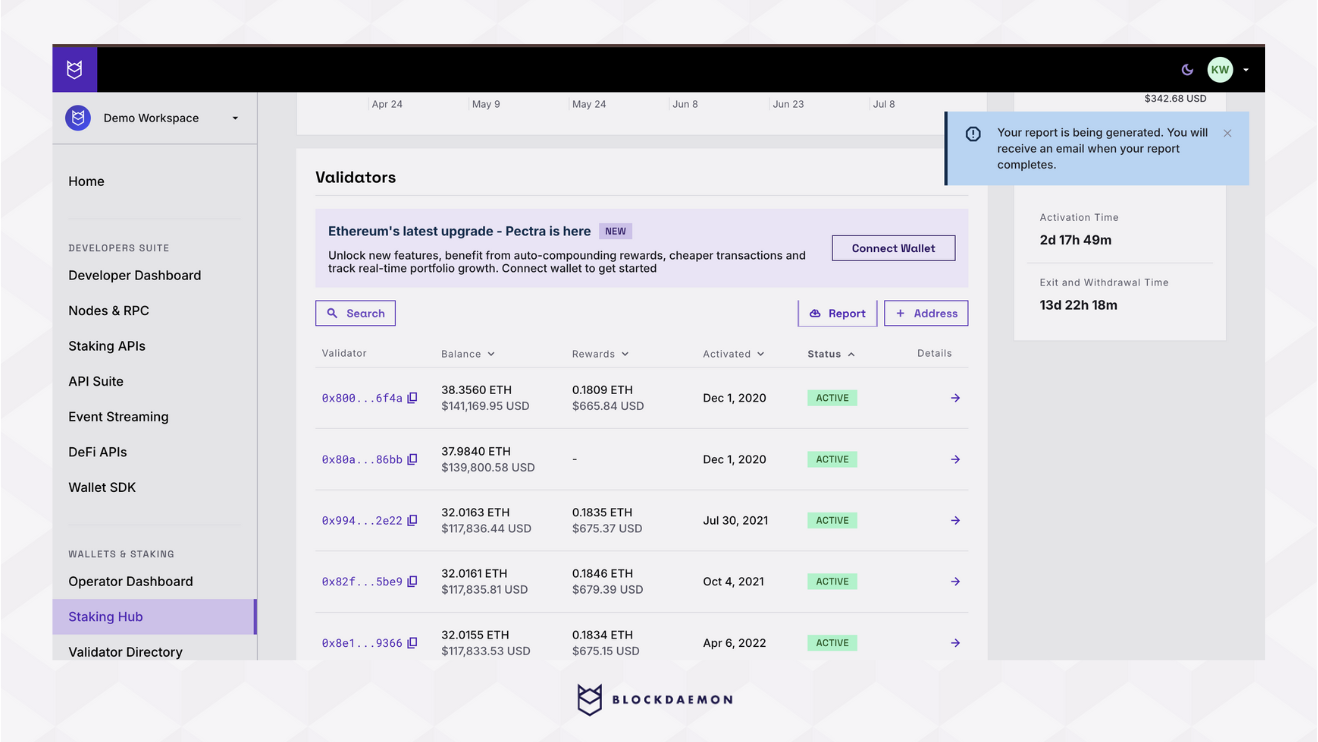Open Staking APIs page
The image size is (1318, 742).
(x=107, y=346)
